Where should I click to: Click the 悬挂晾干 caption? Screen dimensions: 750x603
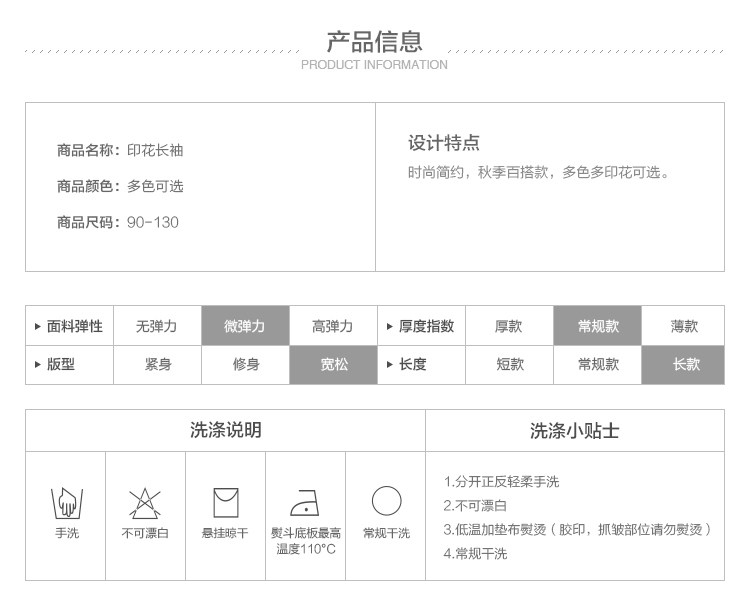point(225,533)
